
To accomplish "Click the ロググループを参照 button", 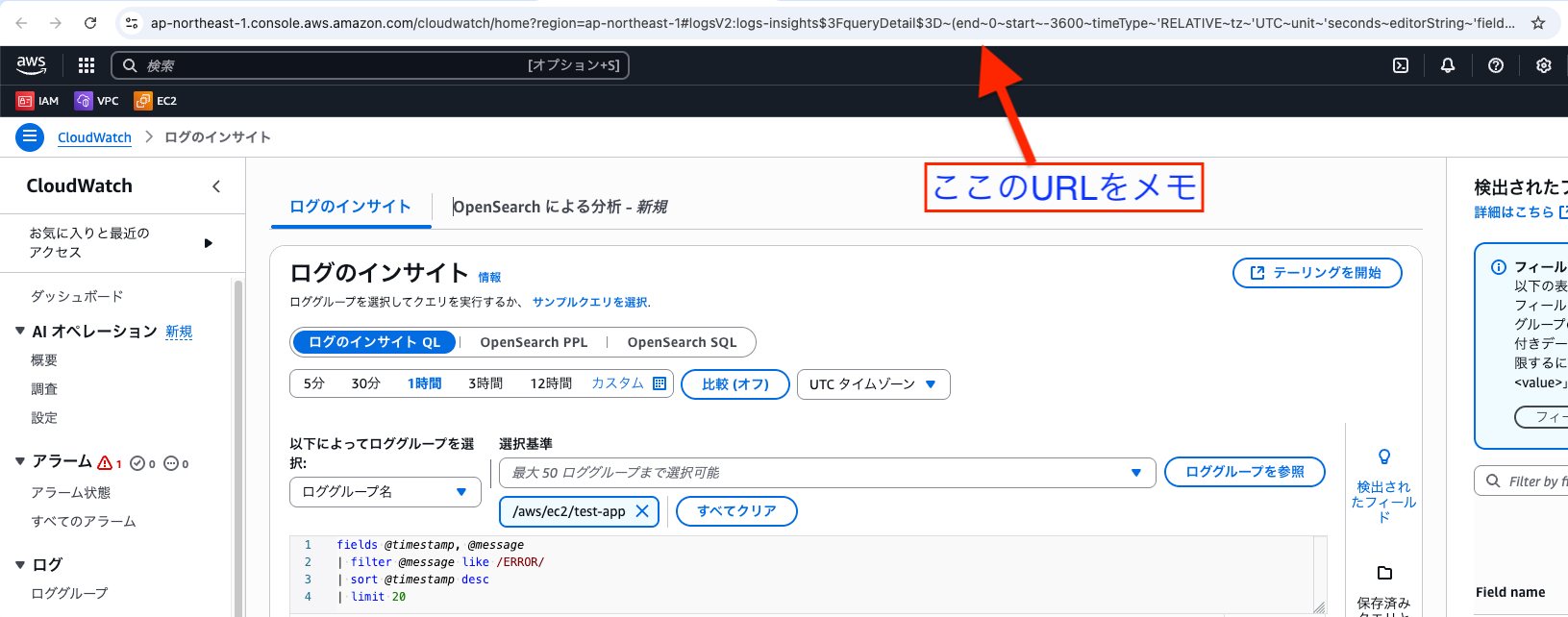I will tap(1245, 472).
